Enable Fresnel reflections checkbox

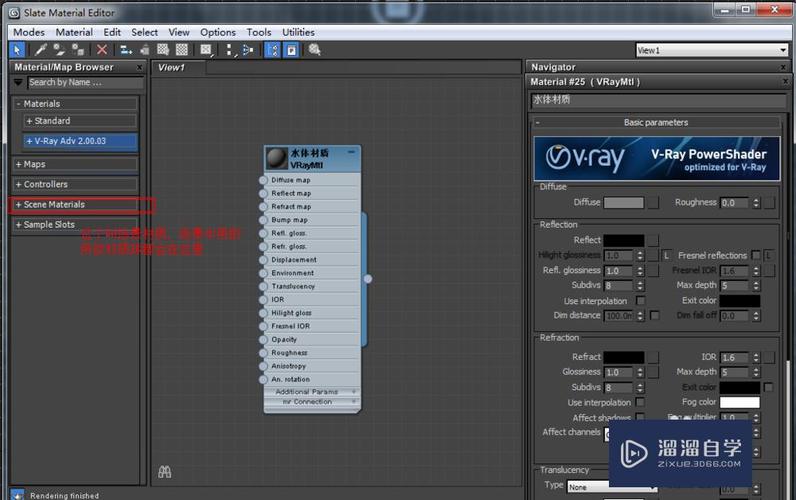pos(755,255)
